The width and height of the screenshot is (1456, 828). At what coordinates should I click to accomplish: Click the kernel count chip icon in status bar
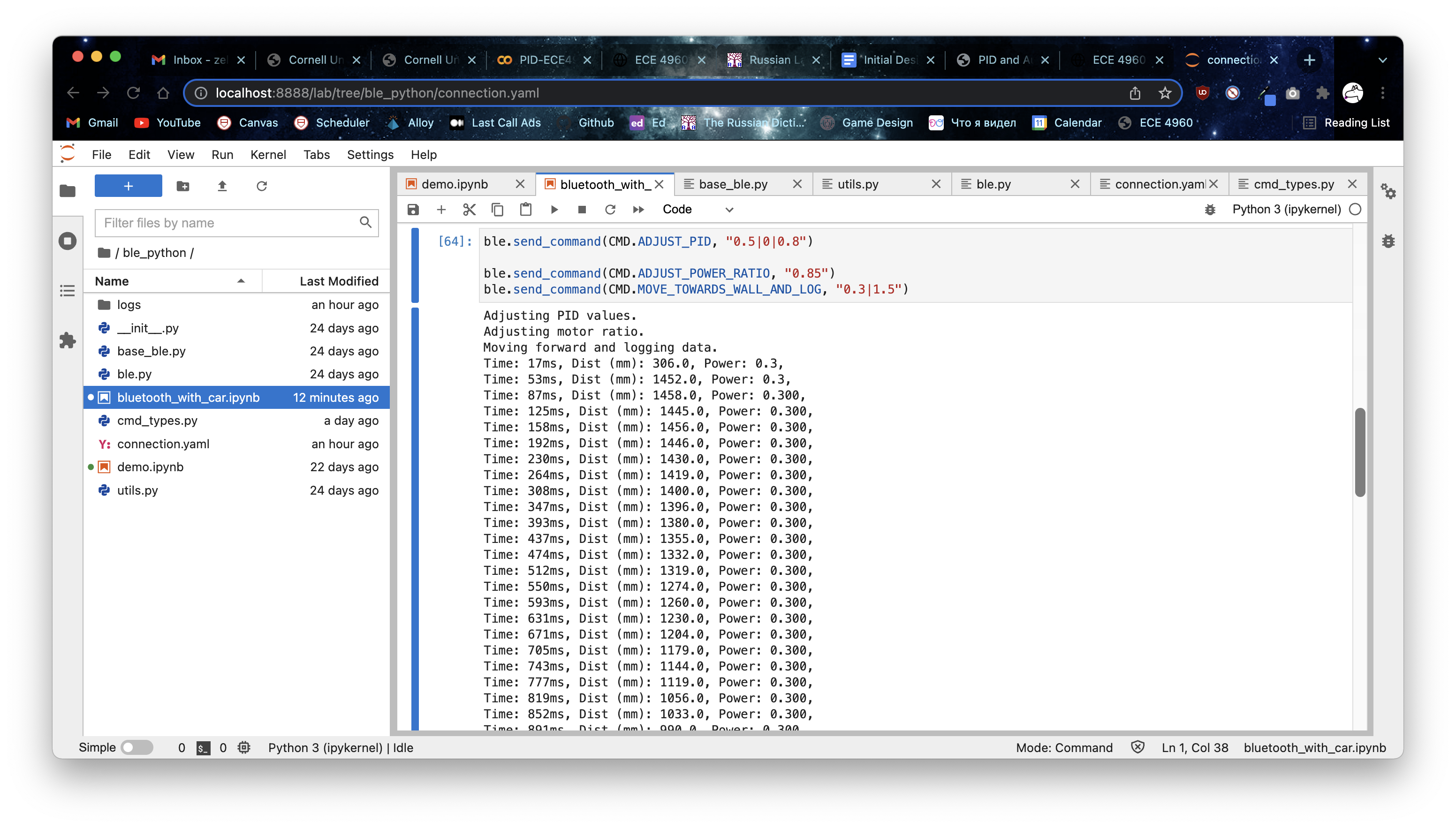point(244,747)
